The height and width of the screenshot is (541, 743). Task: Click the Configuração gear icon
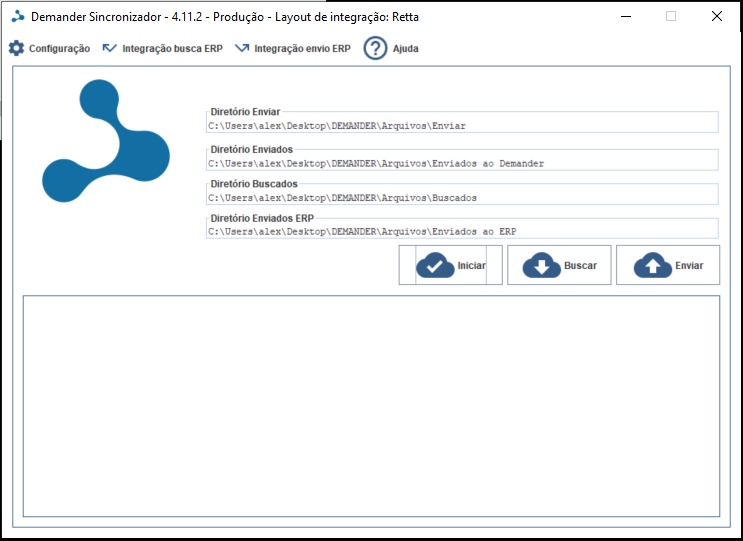click(x=16, y=48)
